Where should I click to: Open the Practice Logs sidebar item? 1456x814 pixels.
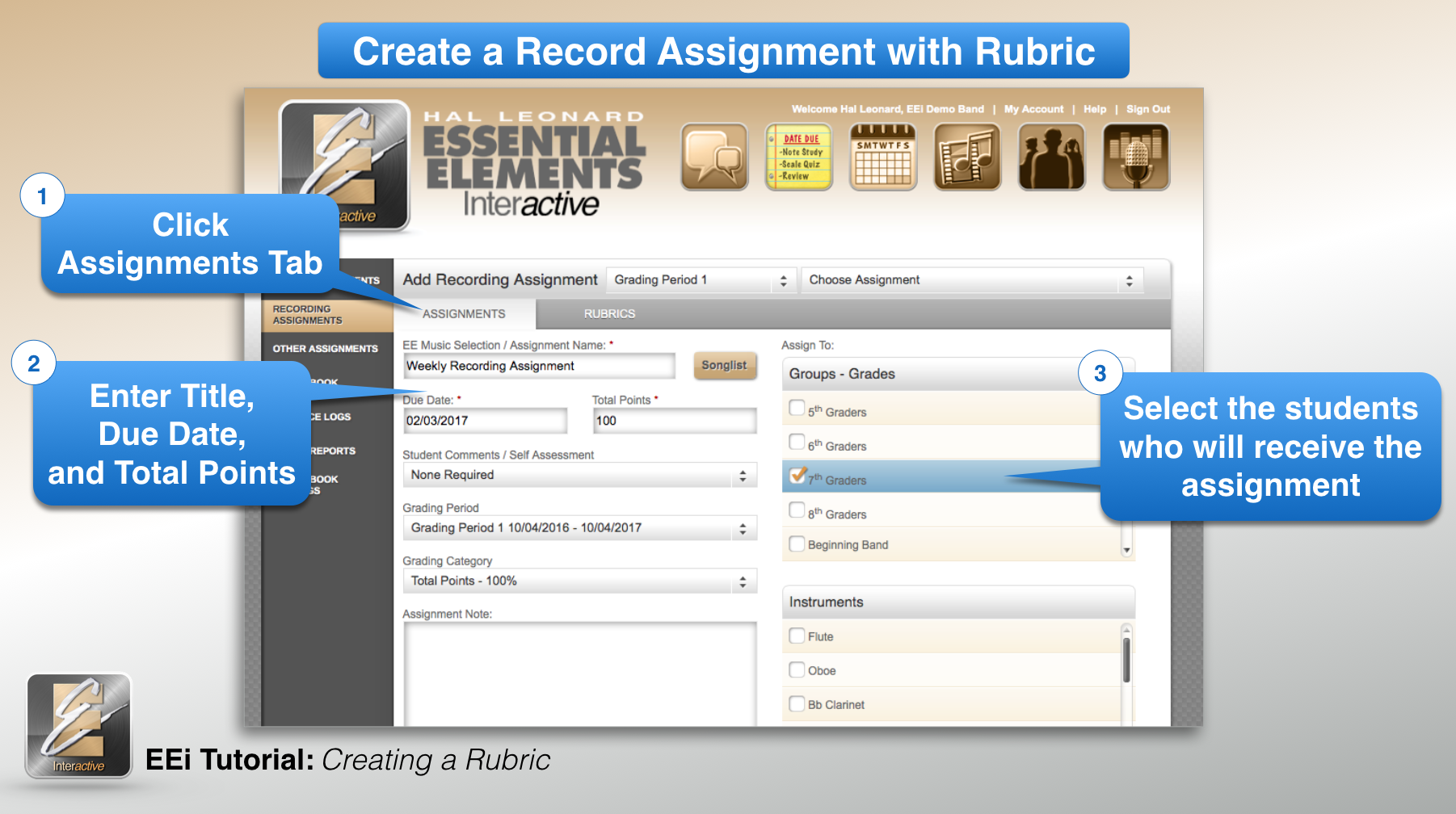pyautogui.click(x=332, y=417)
